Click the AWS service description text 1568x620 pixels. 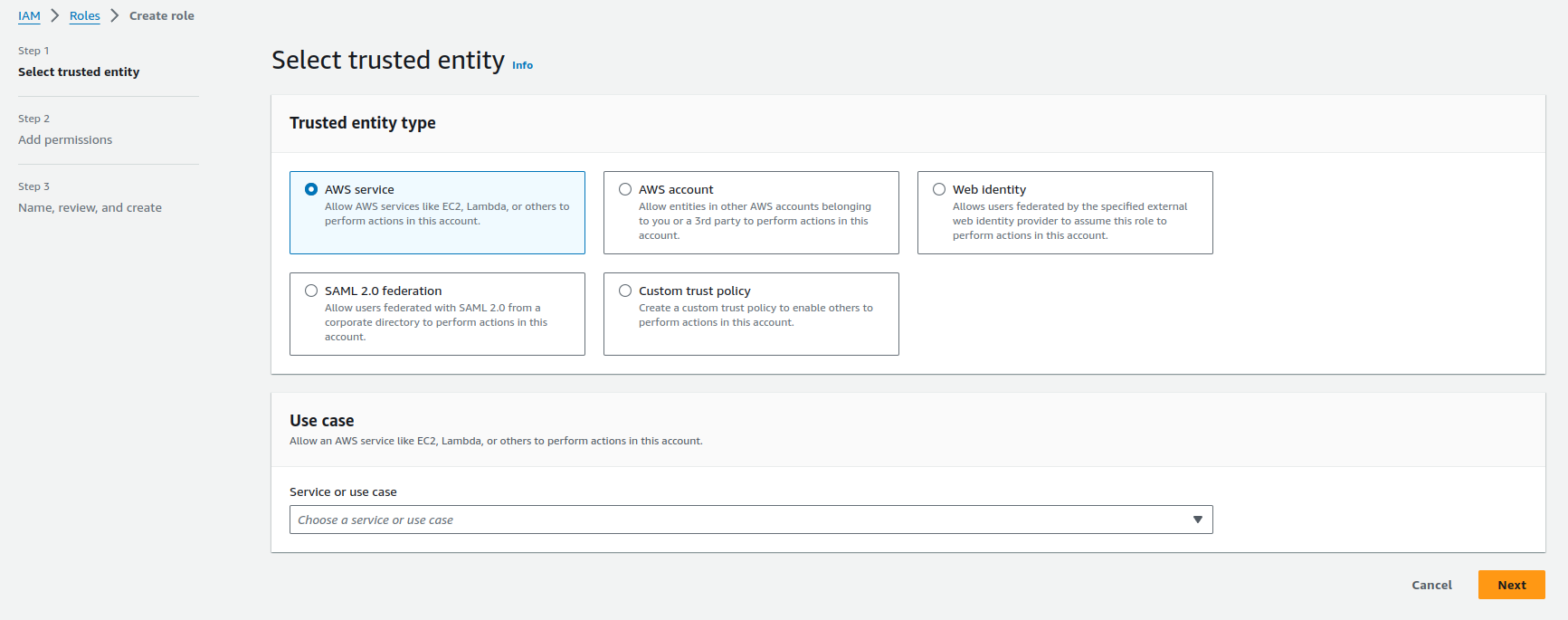447,214
